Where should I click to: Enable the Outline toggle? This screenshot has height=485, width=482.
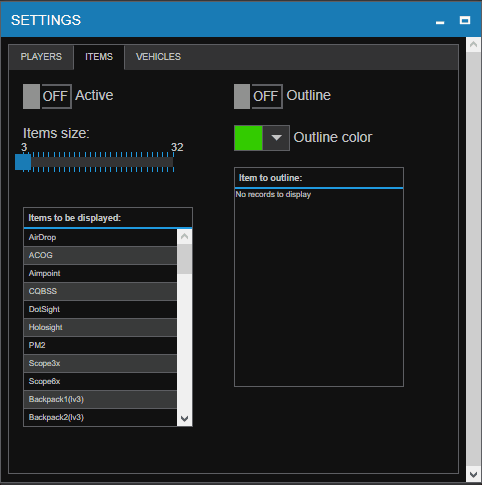tap(258, 96)
